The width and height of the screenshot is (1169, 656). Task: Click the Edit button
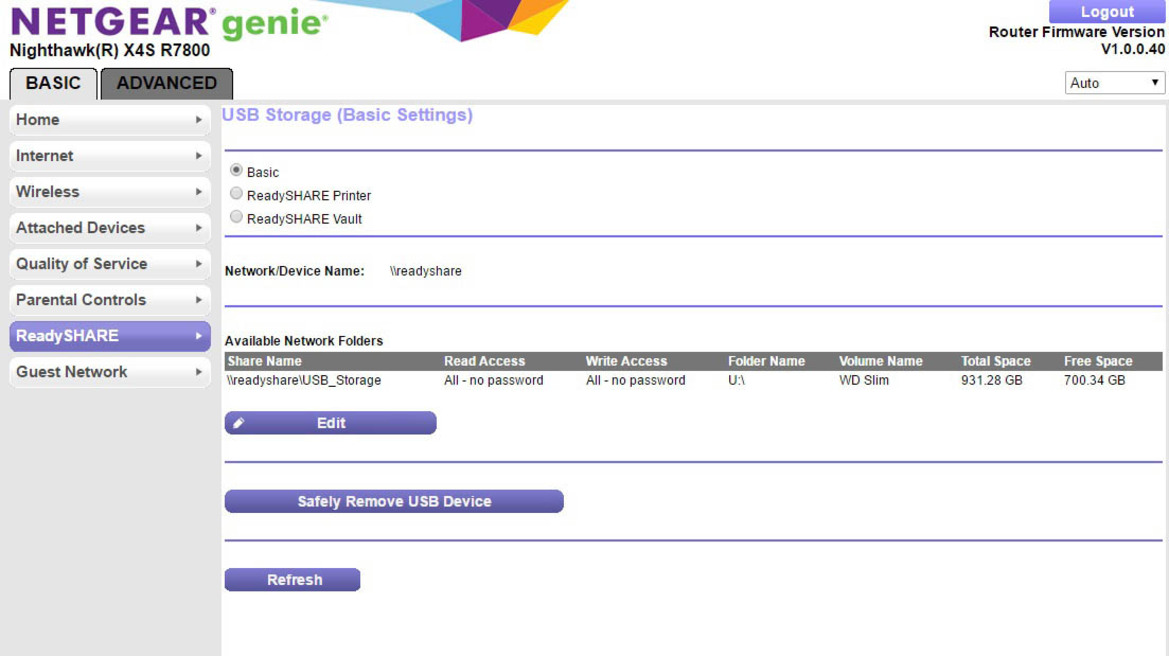[x=330, y=423]
